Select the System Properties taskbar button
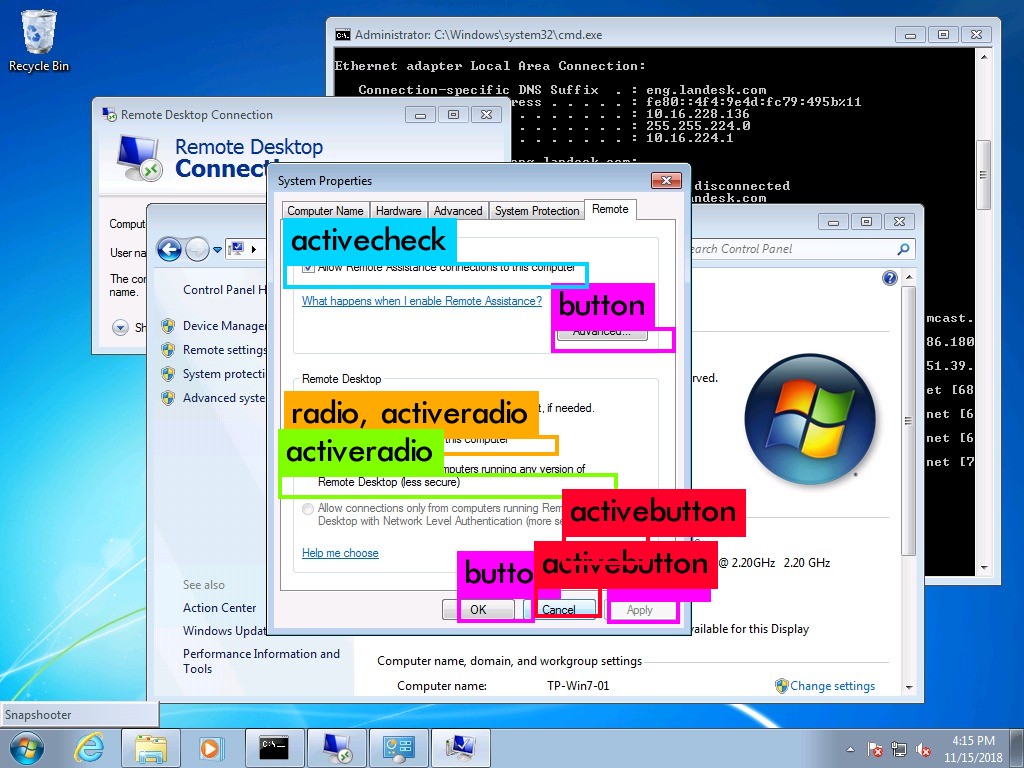Screen dimensions: 1024x768 coord(460,748)
